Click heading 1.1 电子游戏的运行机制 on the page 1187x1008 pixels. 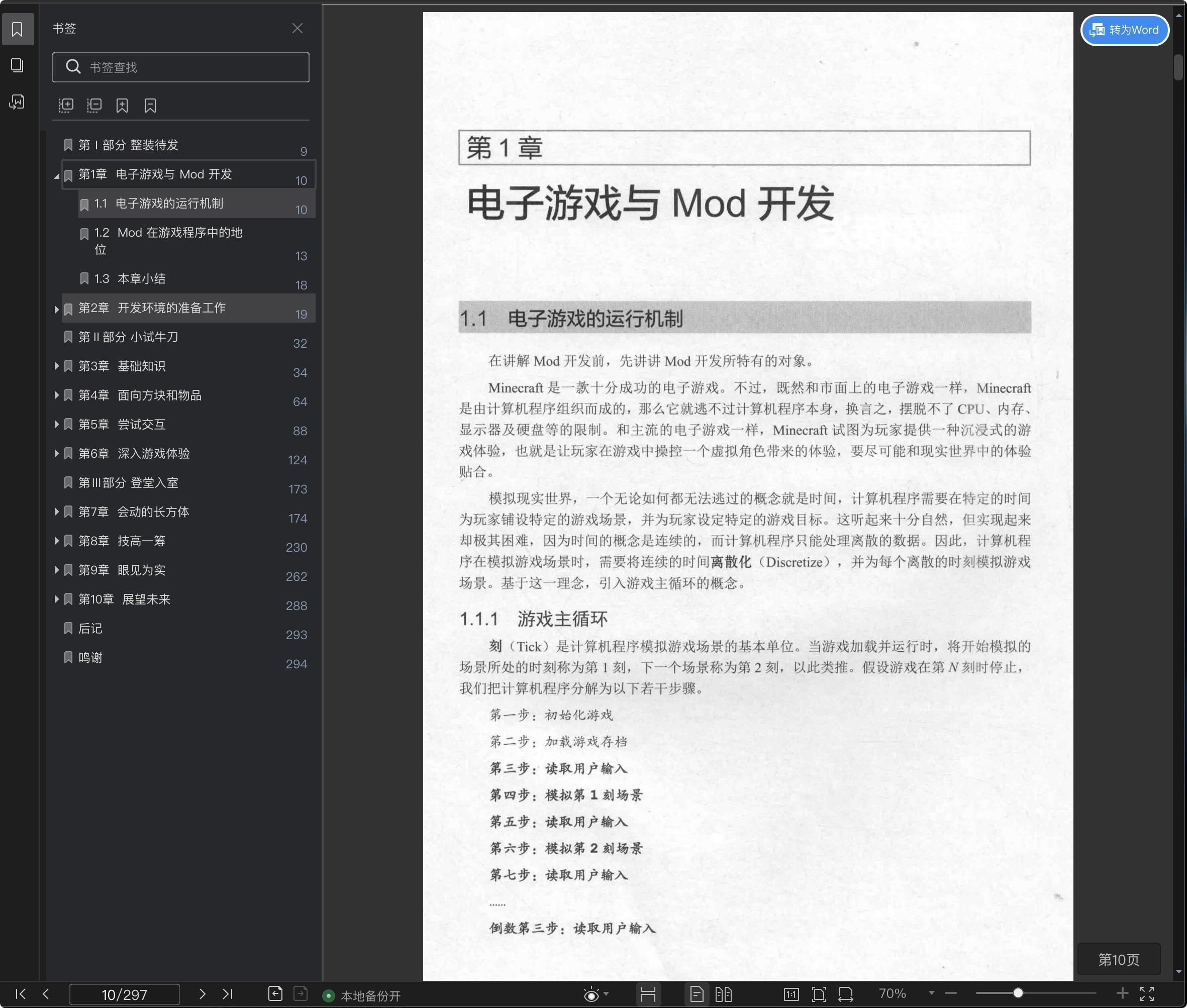click(x=571, y=319)
